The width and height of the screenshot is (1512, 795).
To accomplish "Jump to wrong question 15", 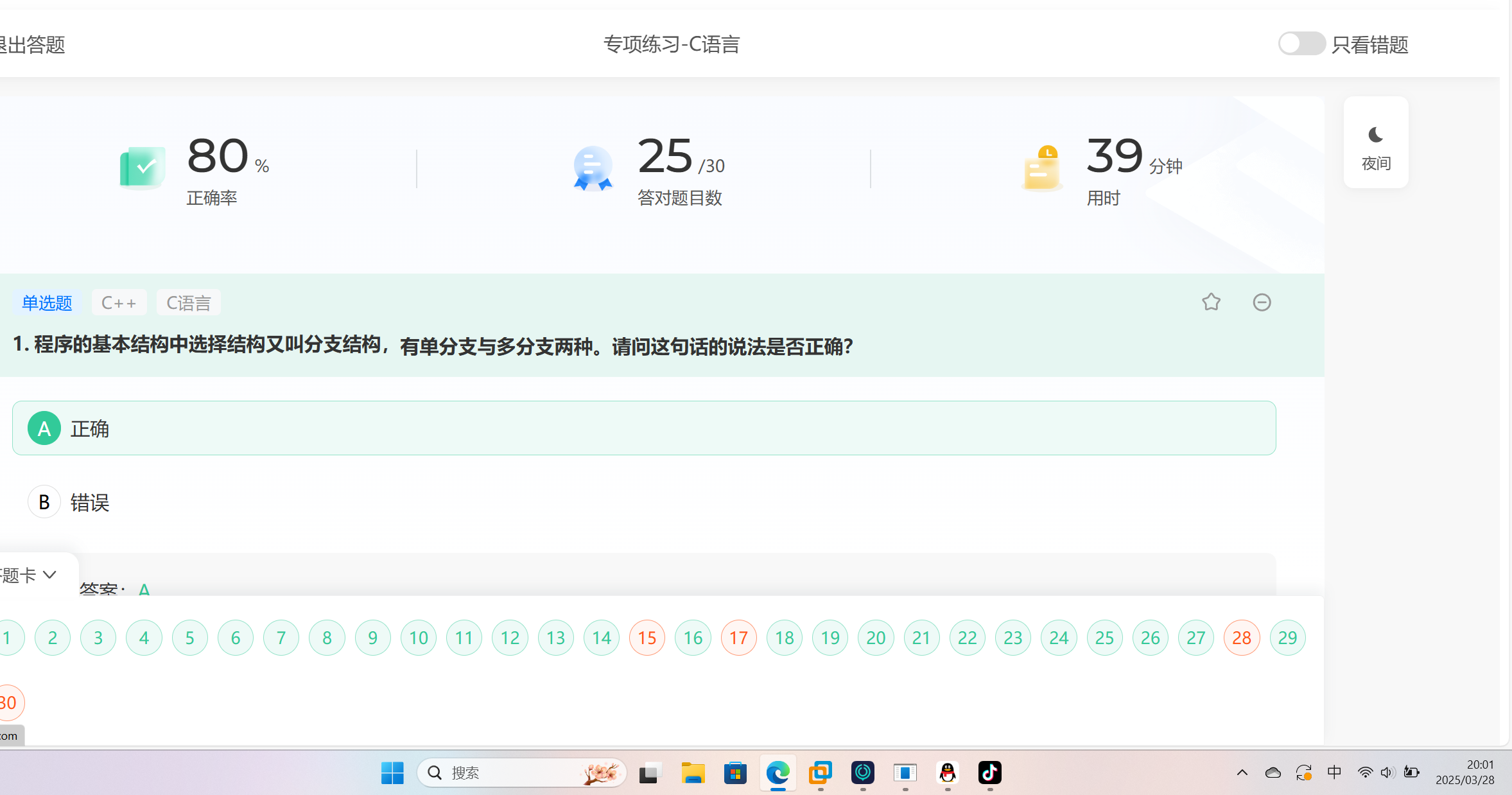I will pos(647,638).
